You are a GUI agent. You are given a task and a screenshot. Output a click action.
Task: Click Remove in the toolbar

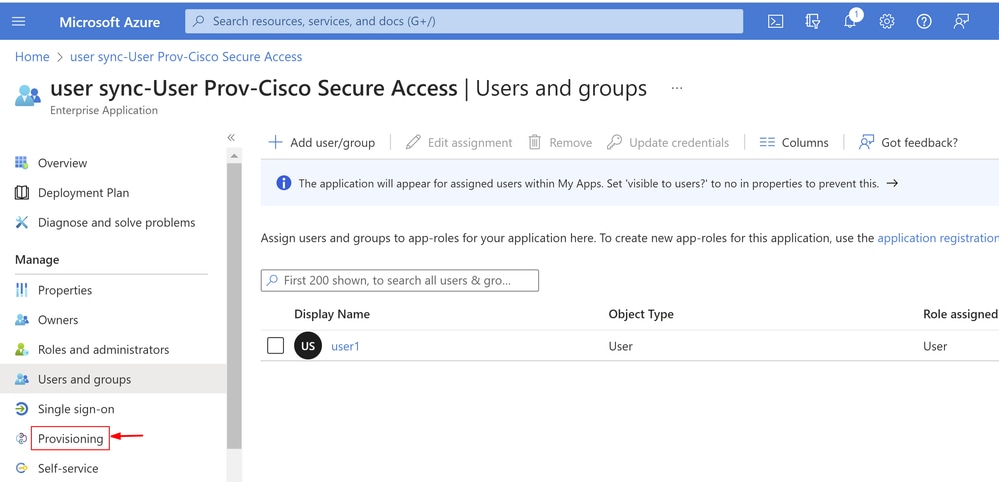(561, 143)
